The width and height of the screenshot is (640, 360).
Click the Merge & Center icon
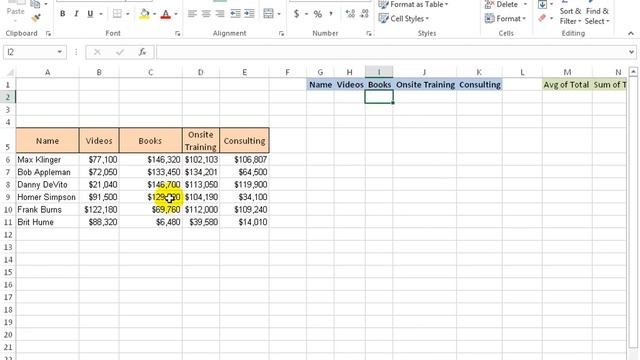(268, 14)
